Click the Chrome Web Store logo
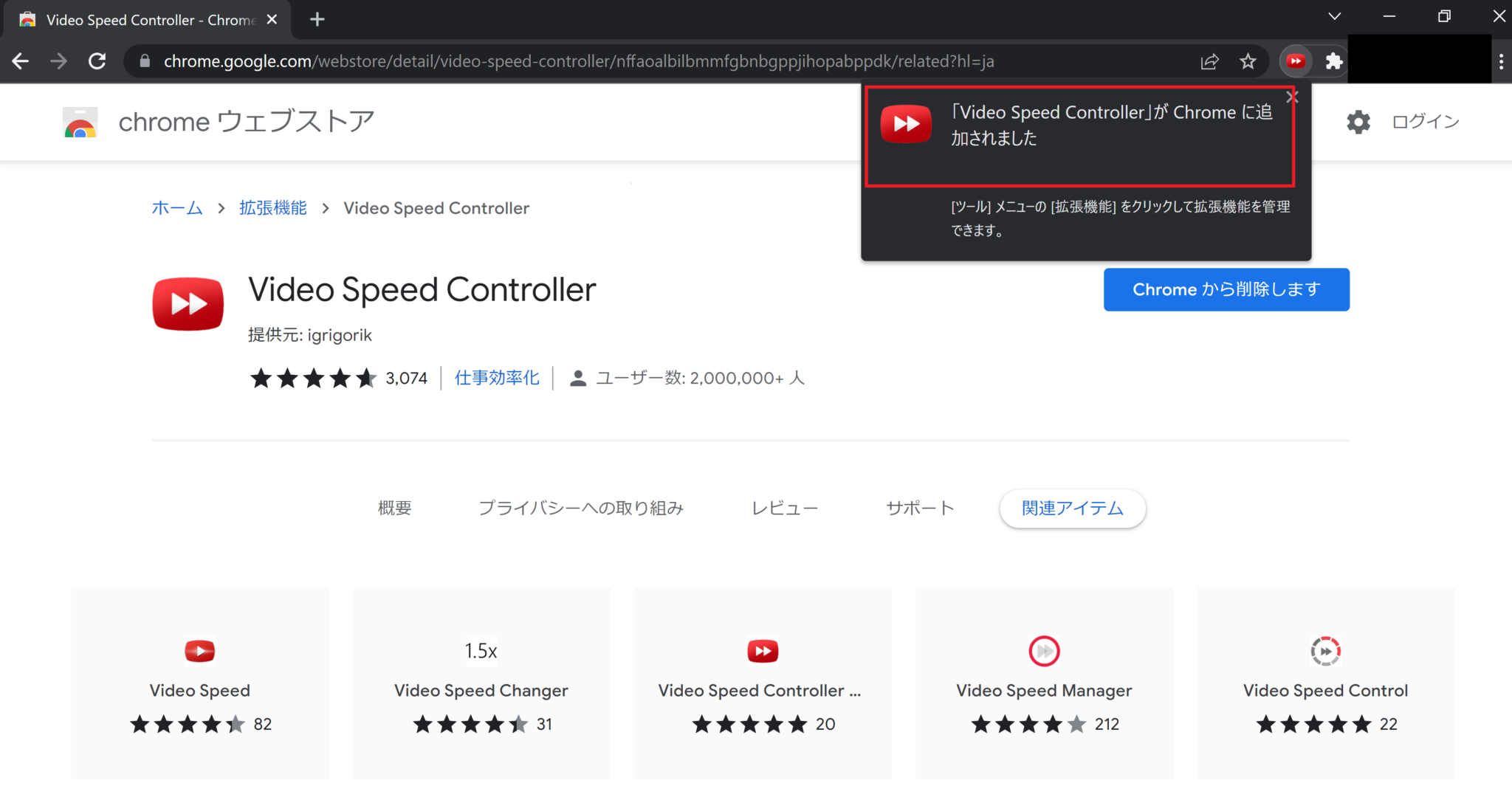1512x800 pixels. [x=79, y=122]
